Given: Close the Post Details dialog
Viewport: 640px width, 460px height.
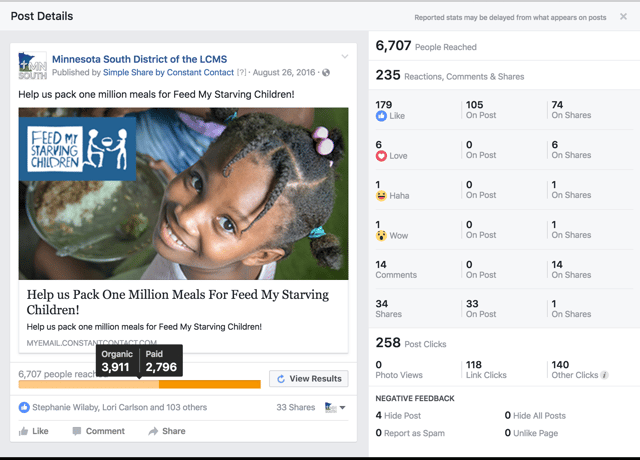Looking at the screenshot, I should pos(623,16).
